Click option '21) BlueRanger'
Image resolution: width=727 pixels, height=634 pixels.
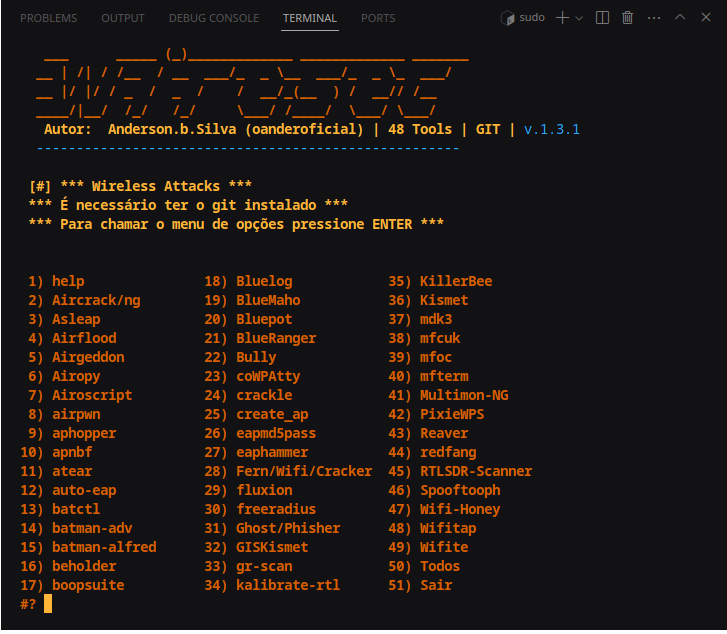[260, 338]
